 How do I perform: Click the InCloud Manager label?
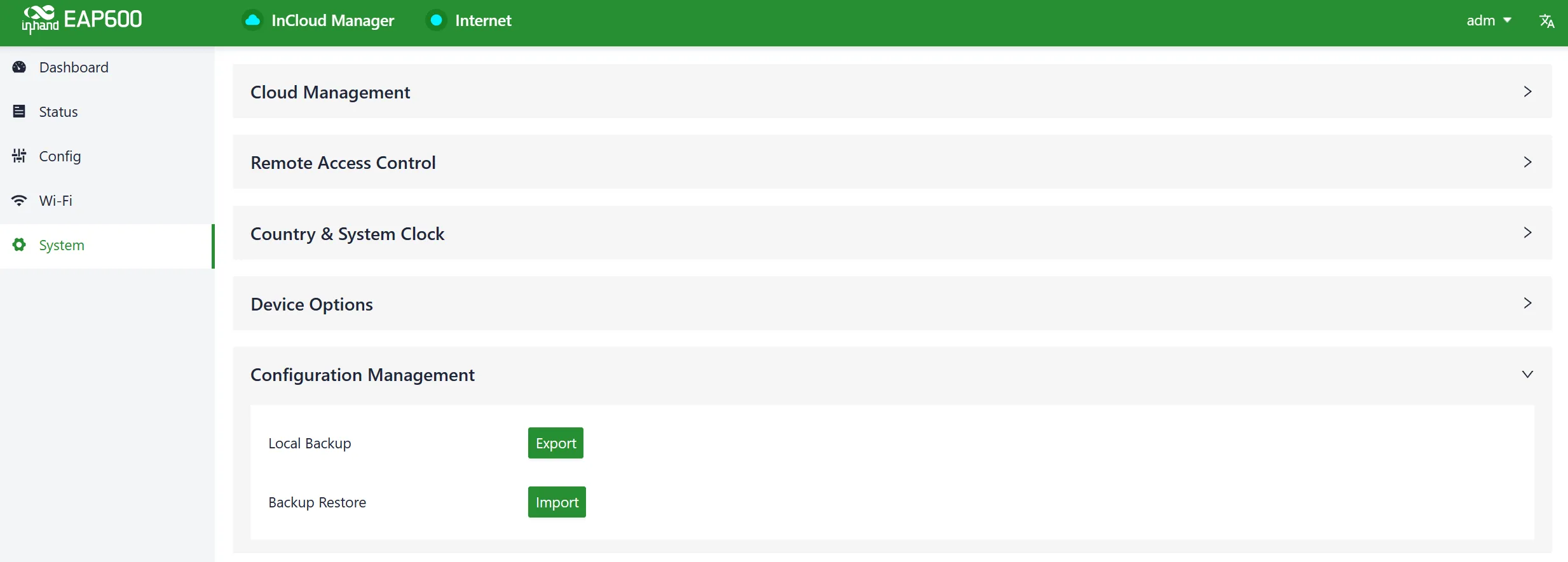point(333,21)
